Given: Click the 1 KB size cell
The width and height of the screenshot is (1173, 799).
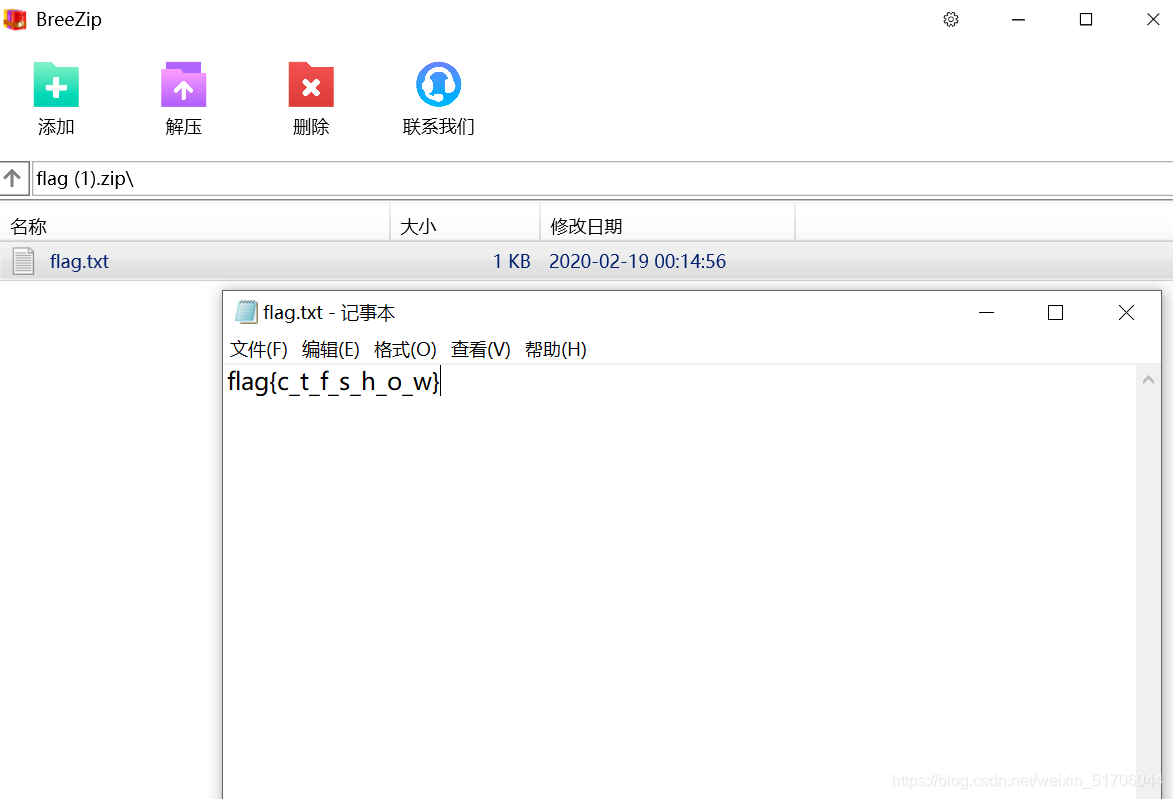Looking at the screenshot, I should (512, 261).
